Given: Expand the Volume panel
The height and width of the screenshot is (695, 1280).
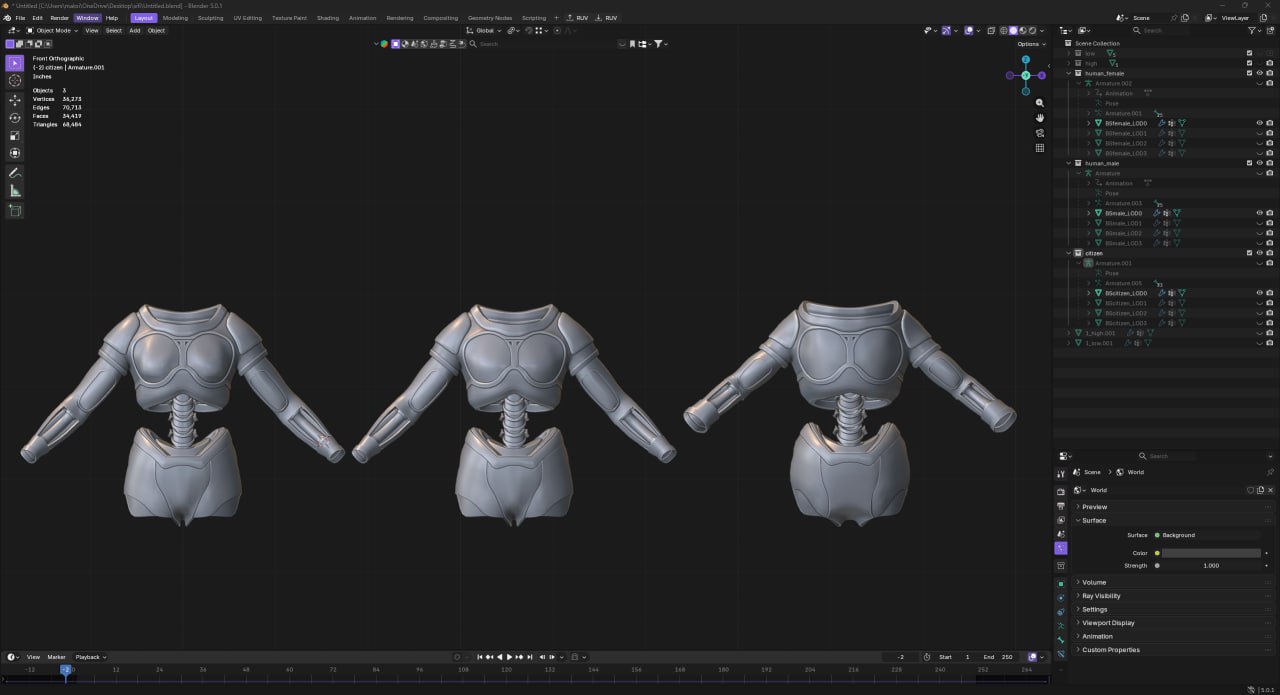Looking at the screenshot, I should (1094, 582).
